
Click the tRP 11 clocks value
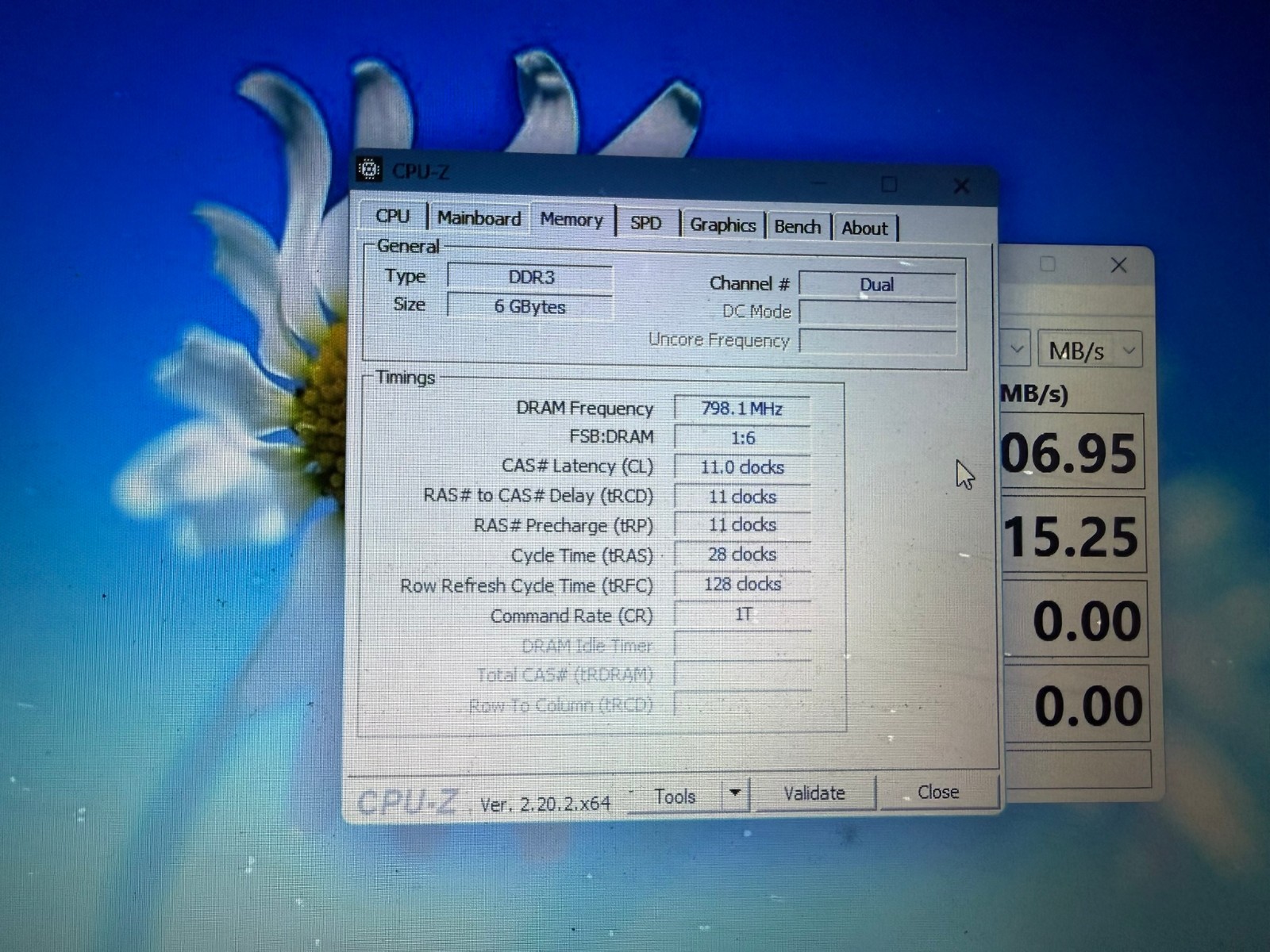pyautogui.click(x=742, y=525)
